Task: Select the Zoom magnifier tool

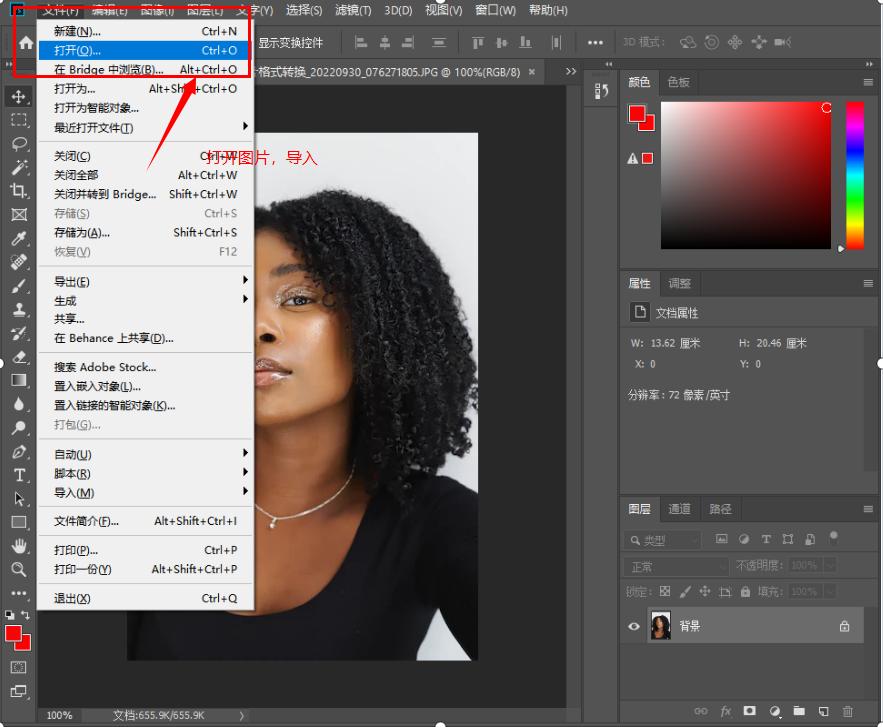Action: (19, 569)
